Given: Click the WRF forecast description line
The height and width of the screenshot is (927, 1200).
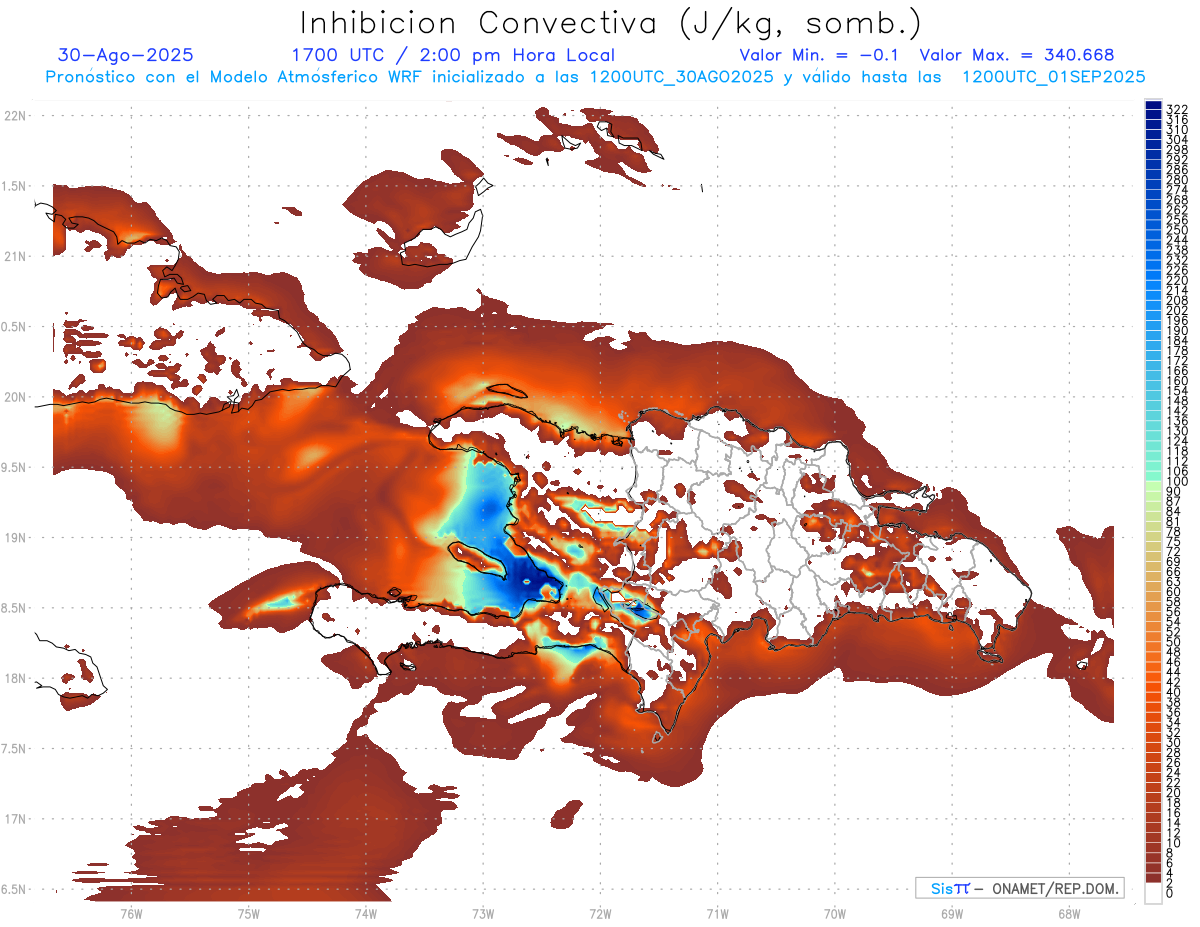Looking at the screenshot, I should click(x=596, y=77).
